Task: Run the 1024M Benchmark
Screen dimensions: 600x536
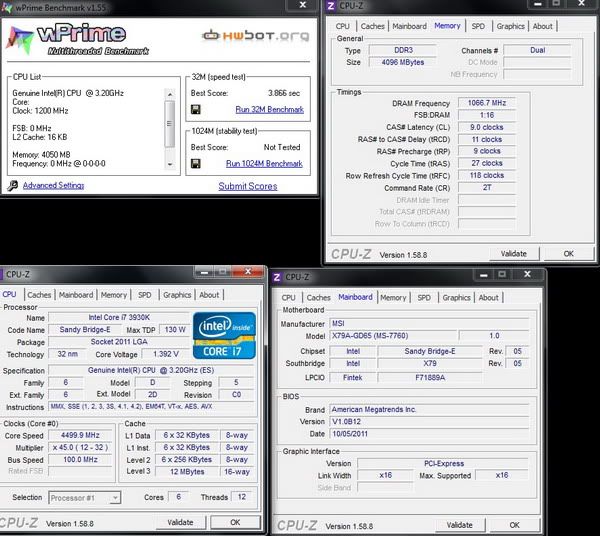Action: pos(264,164)
